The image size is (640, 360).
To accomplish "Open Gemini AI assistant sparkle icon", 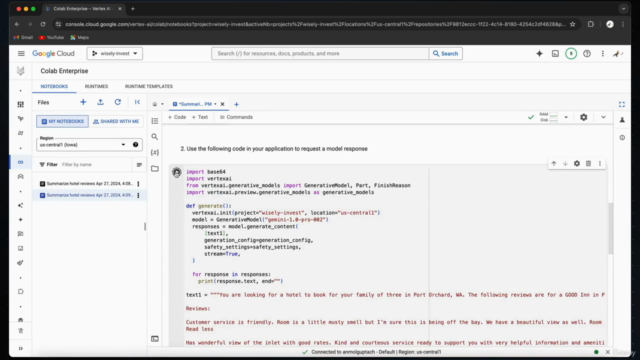I will tap(539, 53).
